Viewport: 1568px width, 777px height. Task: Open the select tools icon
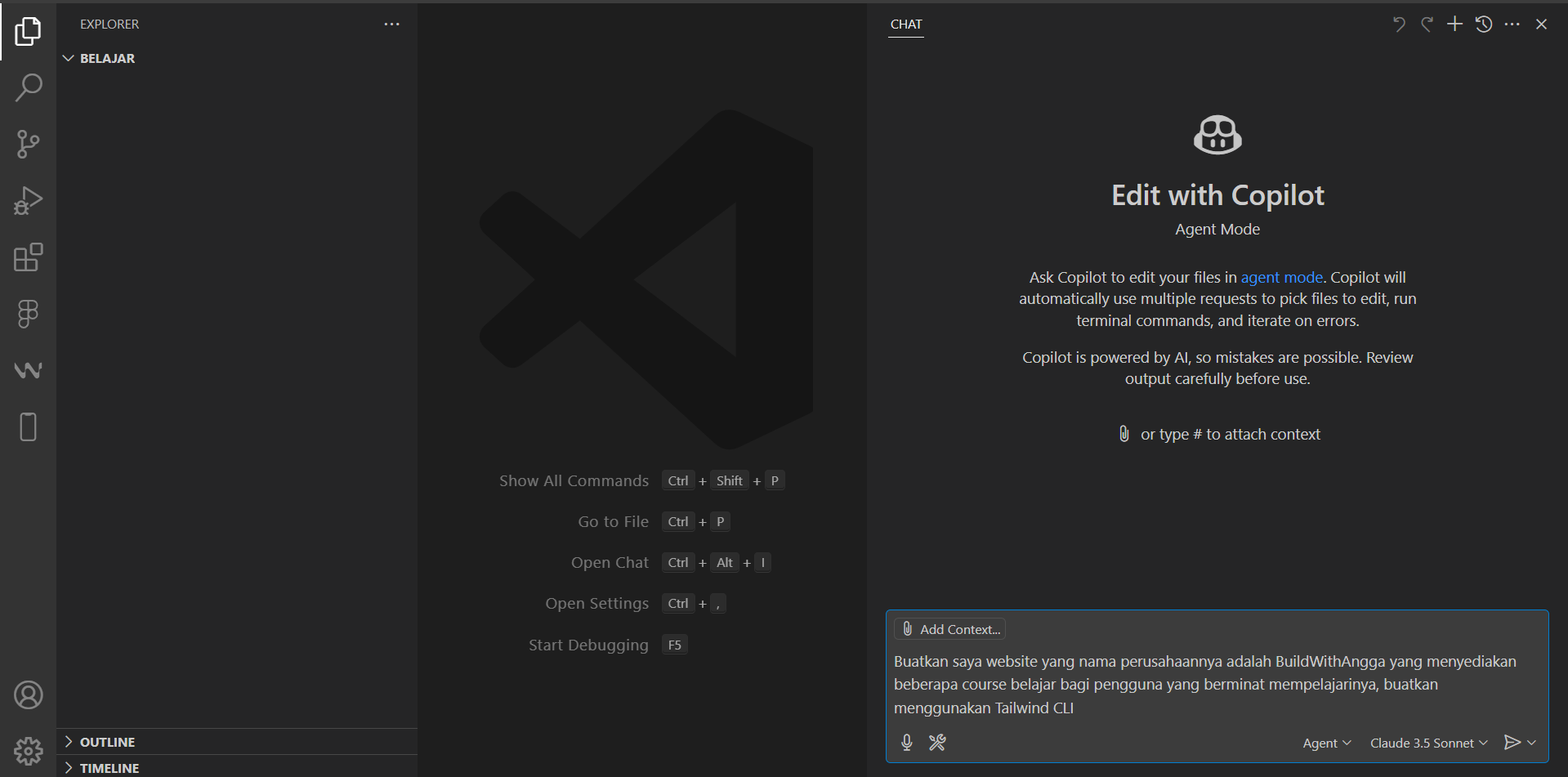937,742
